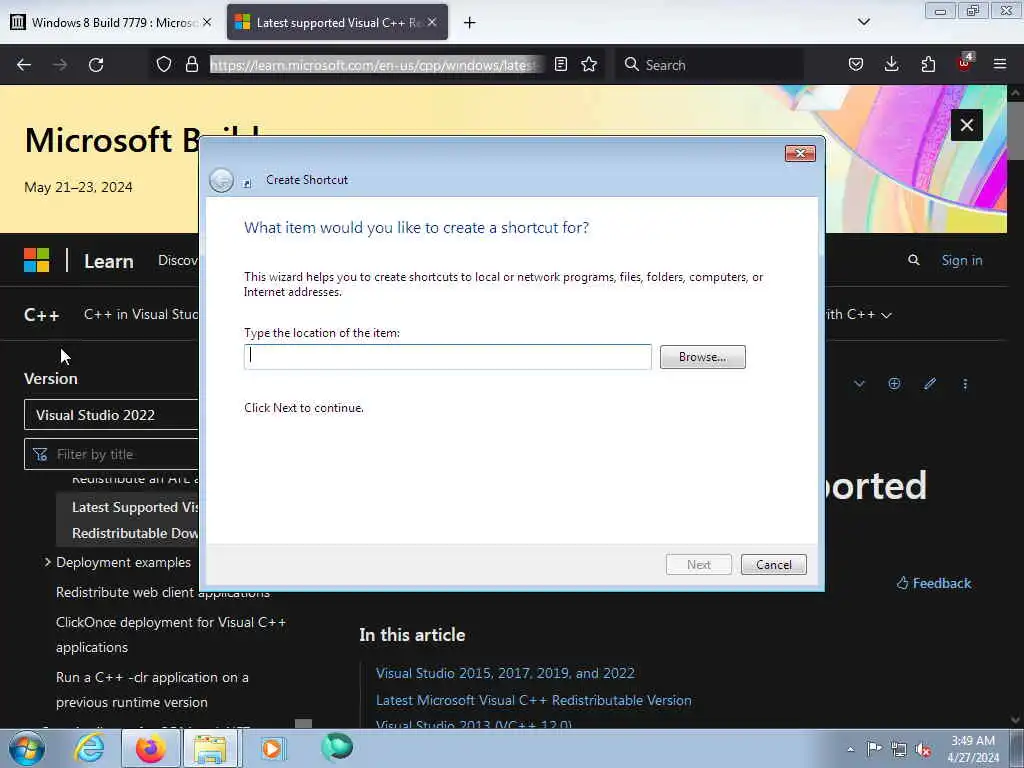Viewport: 1024px width, 768px height.
Task: Open Firefox extensions puzzle icon
Action: (x=928, y=64)
